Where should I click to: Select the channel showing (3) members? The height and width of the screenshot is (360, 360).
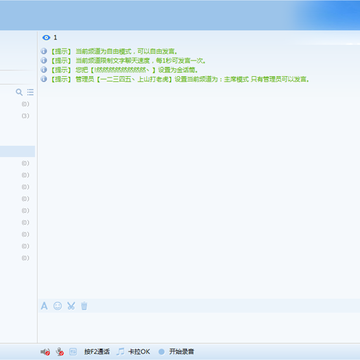pyautogui.click(x=17, y=116)
